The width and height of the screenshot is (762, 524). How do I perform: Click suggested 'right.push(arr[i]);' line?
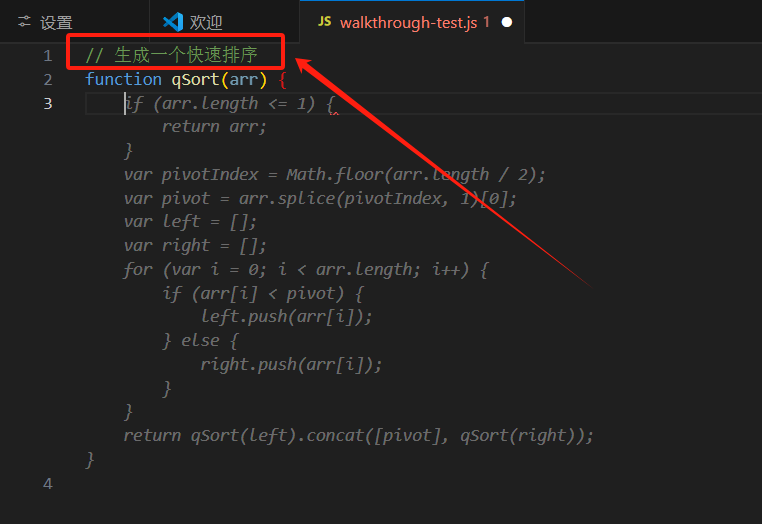[292, 364]
